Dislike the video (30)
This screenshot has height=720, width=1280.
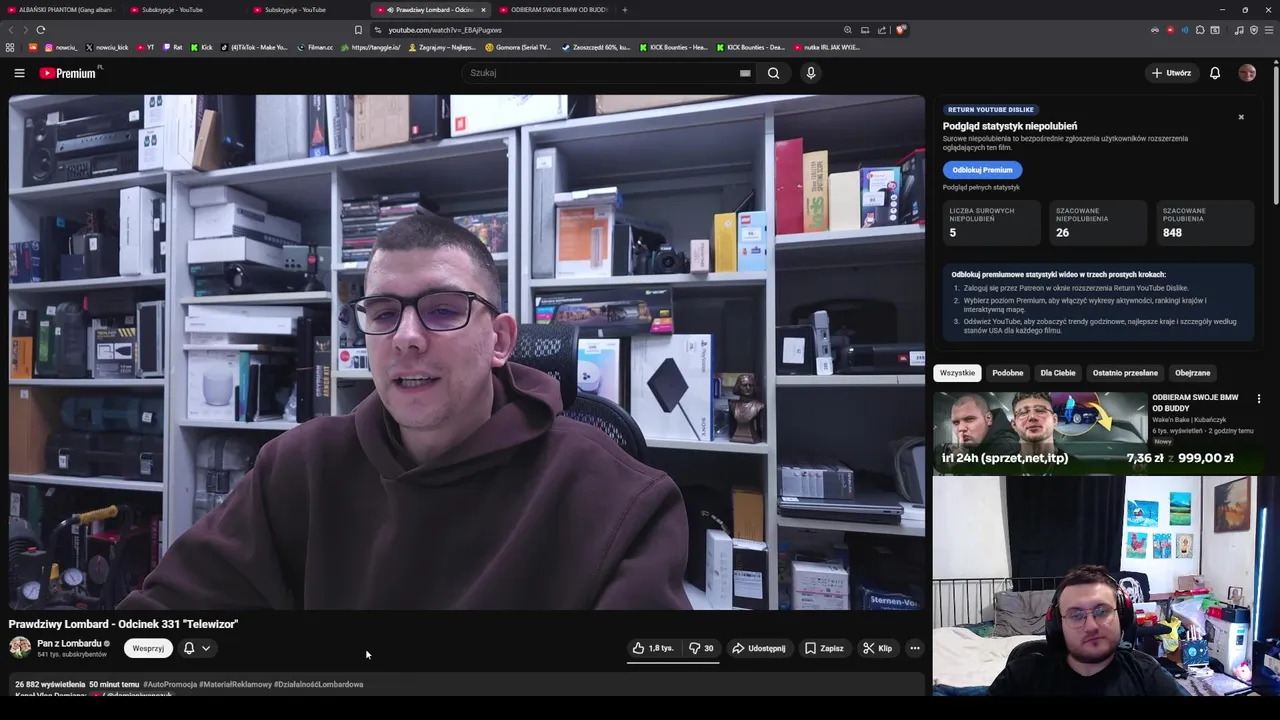pyautogui.click(x=701, y=648)
